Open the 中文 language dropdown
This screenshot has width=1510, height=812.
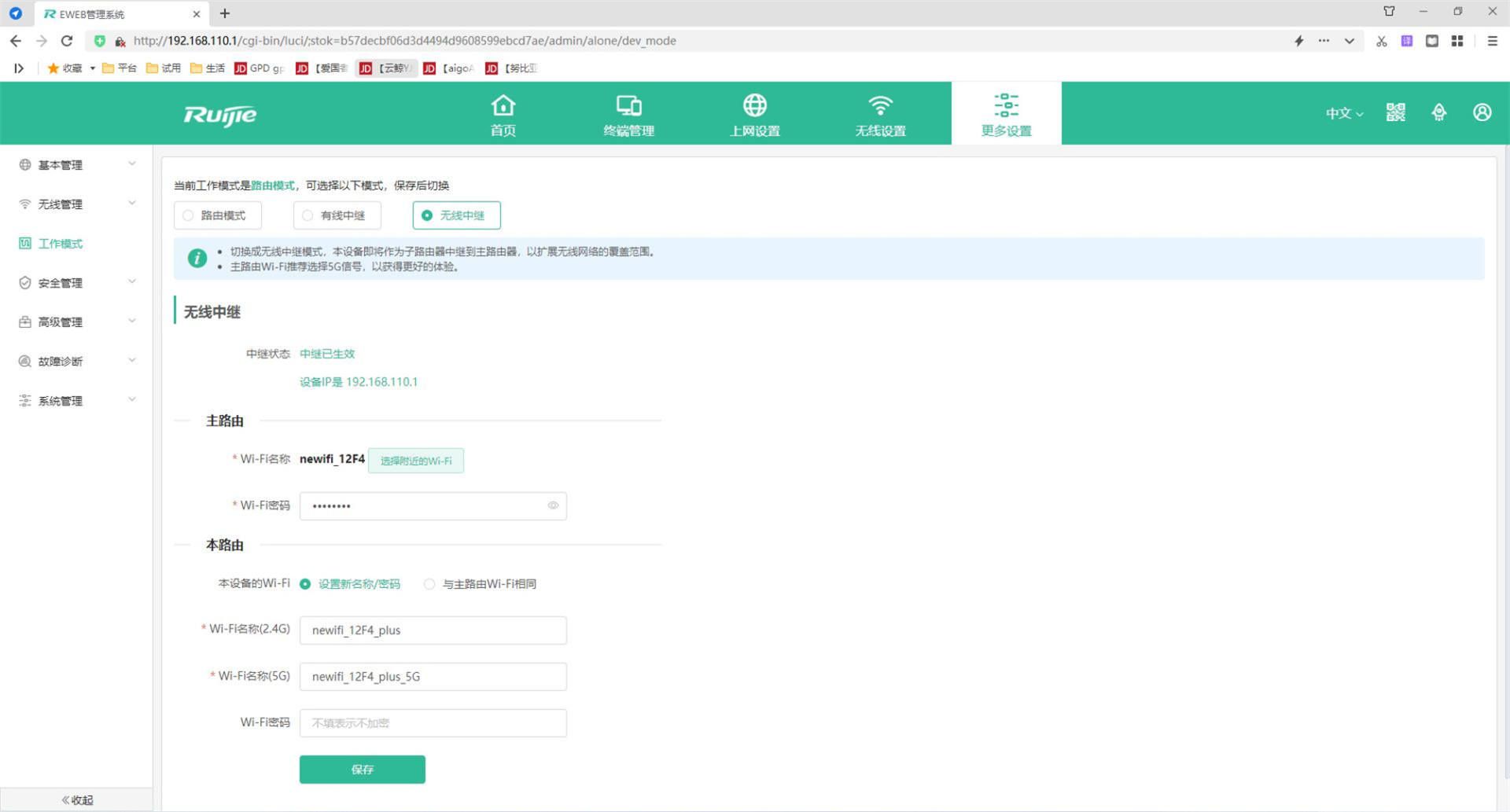click(1343, 113)
